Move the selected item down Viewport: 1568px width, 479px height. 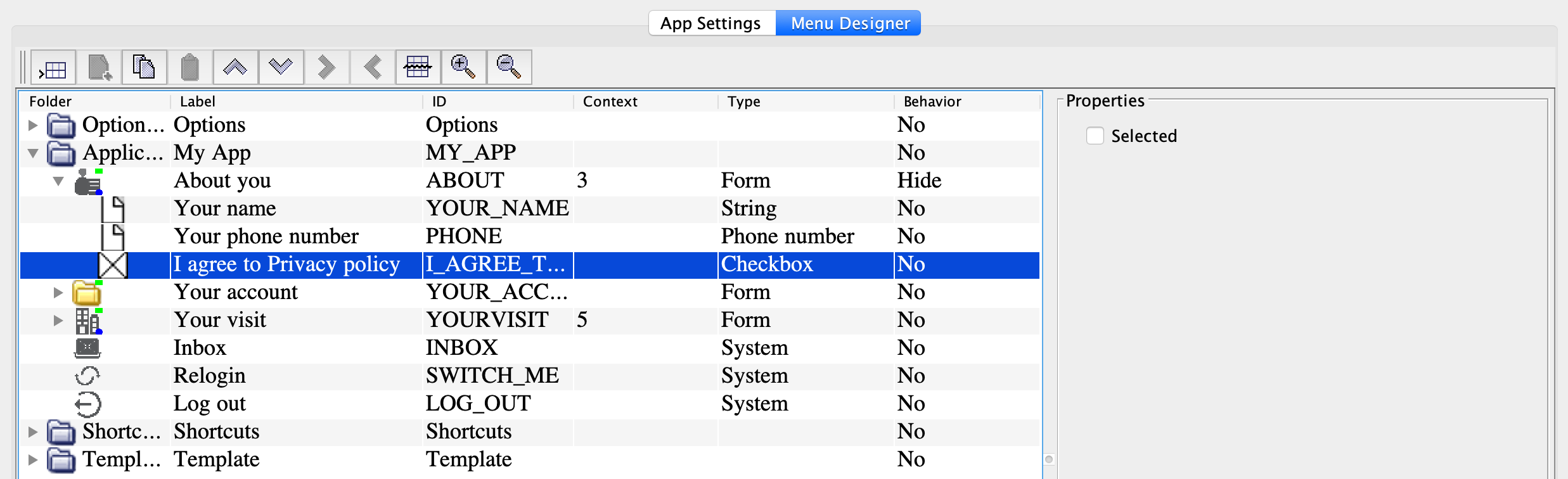coord(281,68)
